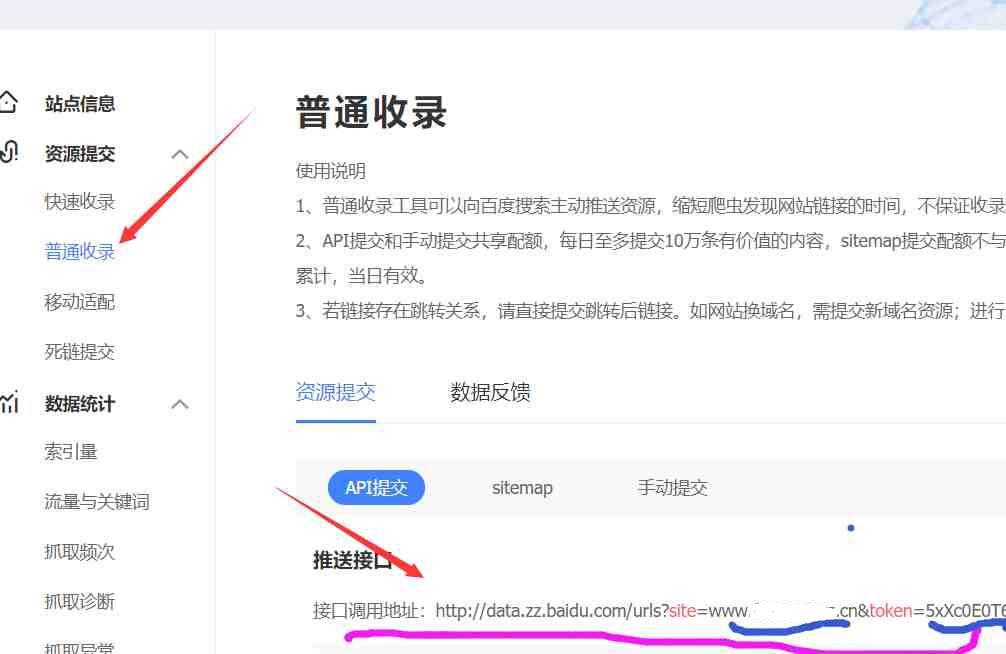The width and height of the screenshot is (1006, 654).
Task: Click the home icon beside 站点信息
Action: click(x=8, y=103)
